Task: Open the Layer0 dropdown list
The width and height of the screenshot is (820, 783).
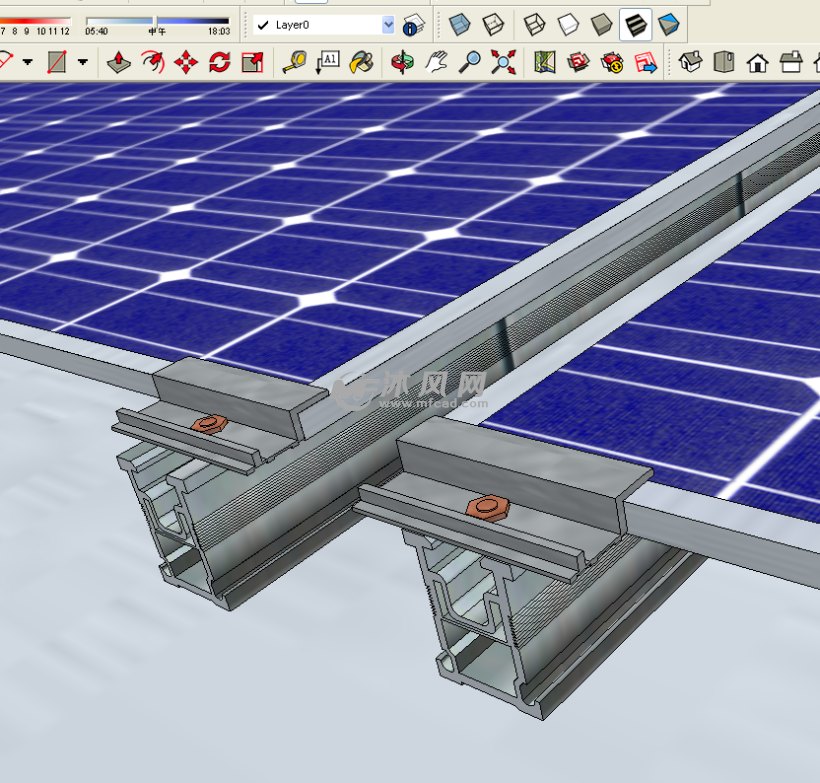Action: pyautogui.click(x=387, y=25)
